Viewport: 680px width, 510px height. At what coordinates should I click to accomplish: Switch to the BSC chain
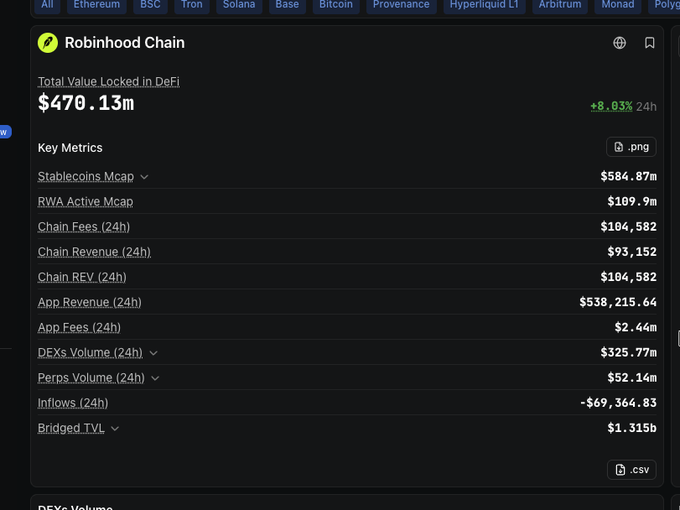point(150,5)
